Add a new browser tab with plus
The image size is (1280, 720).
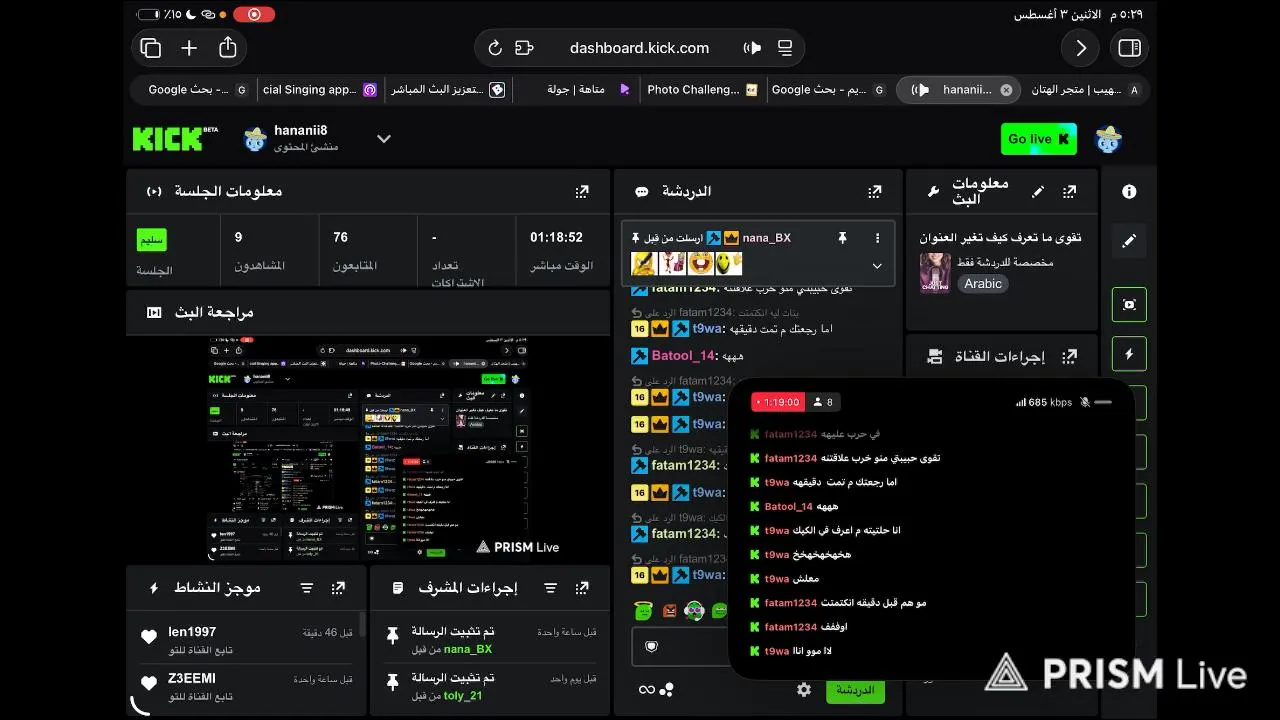coord(189,48)
